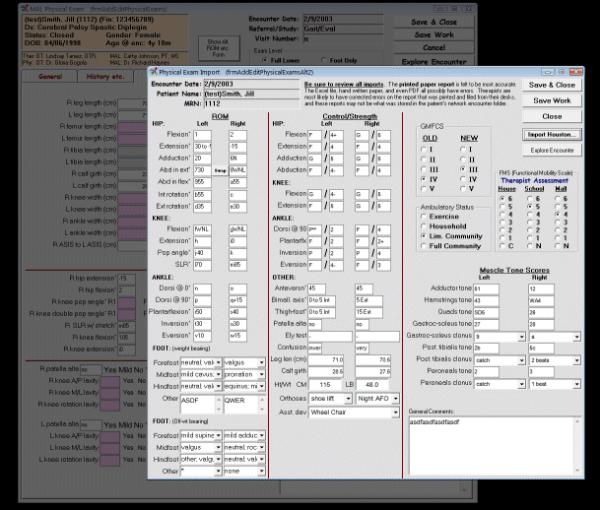Click left Adductor tone field
The width and height of the screenshot is (600, 510).
tap(486, 289)
